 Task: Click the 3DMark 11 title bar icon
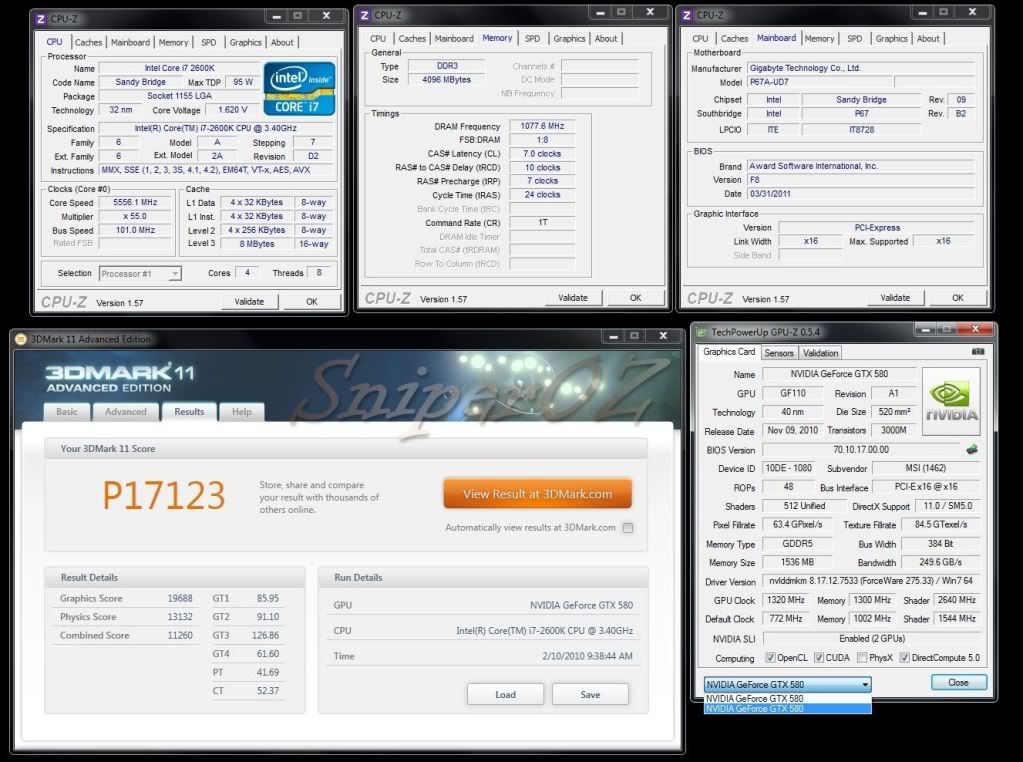point(21,339)
